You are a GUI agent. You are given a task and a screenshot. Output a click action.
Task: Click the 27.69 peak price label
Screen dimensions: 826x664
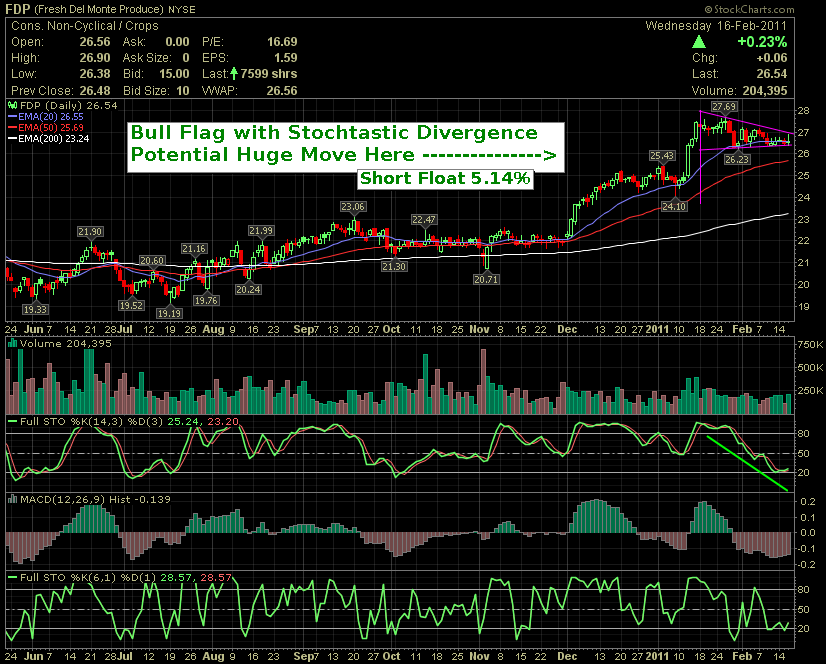tap(724, 107)
